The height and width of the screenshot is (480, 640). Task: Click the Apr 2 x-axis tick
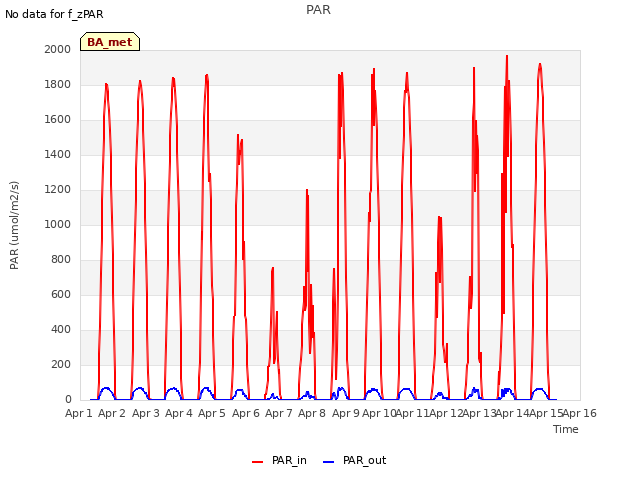tap(112, 413)
